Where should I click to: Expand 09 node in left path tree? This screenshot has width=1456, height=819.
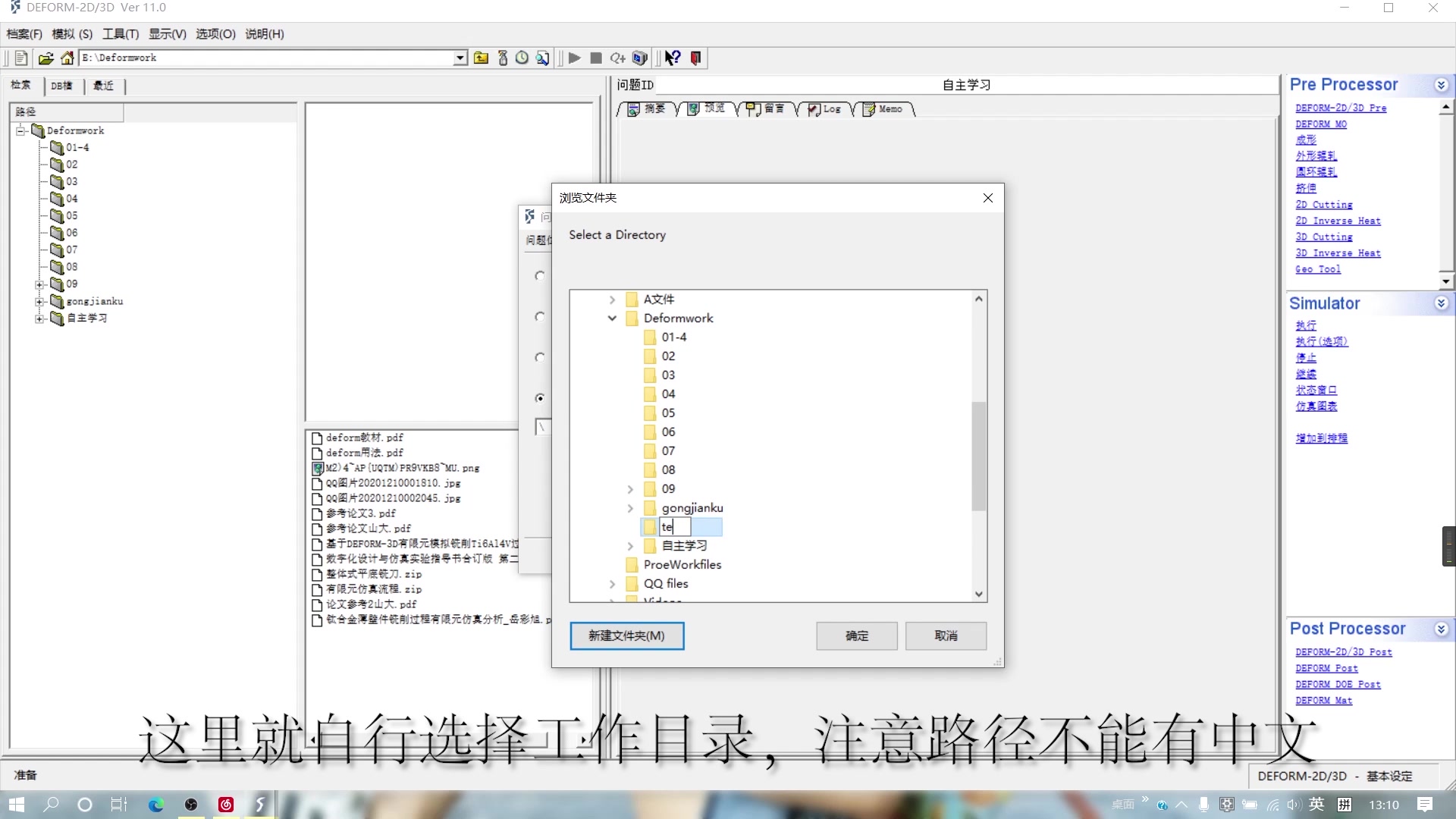click(x=39, y=284)
